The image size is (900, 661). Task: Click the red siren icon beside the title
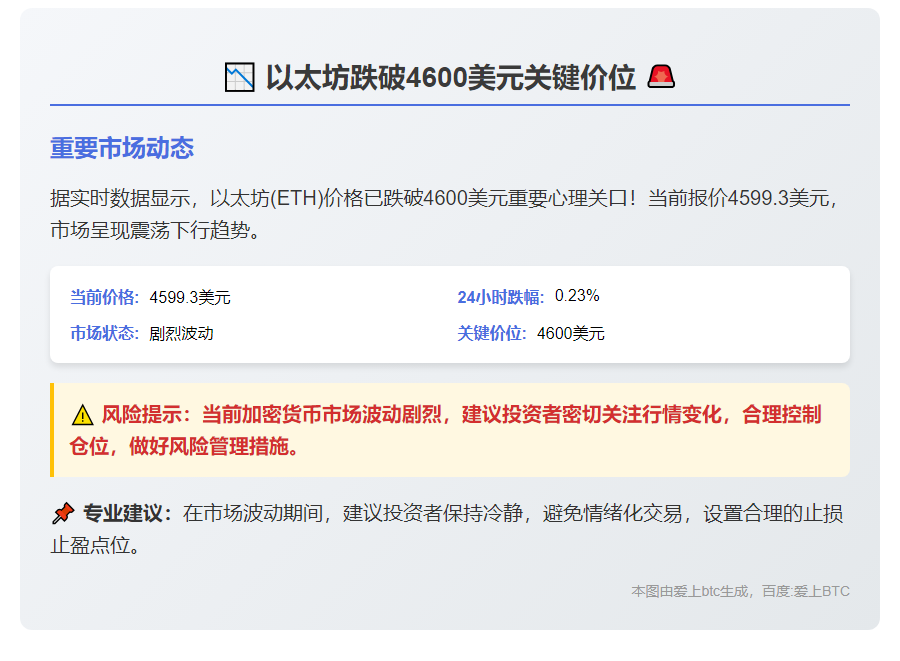pos(662,73)
